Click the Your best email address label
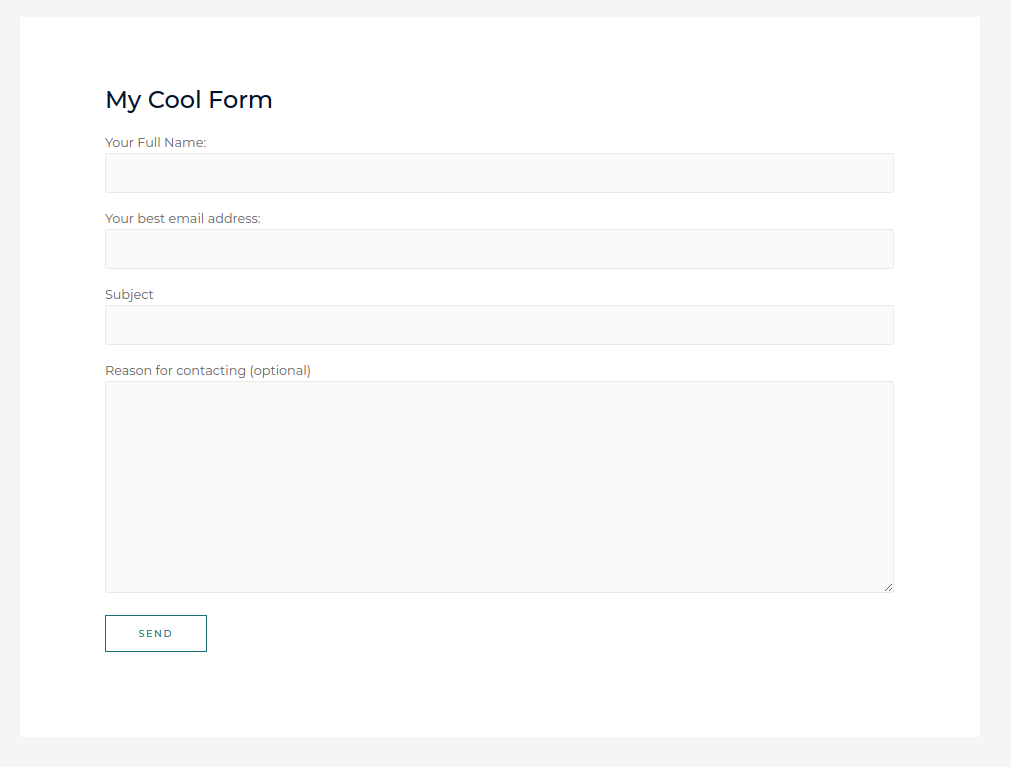 point(183,218)
